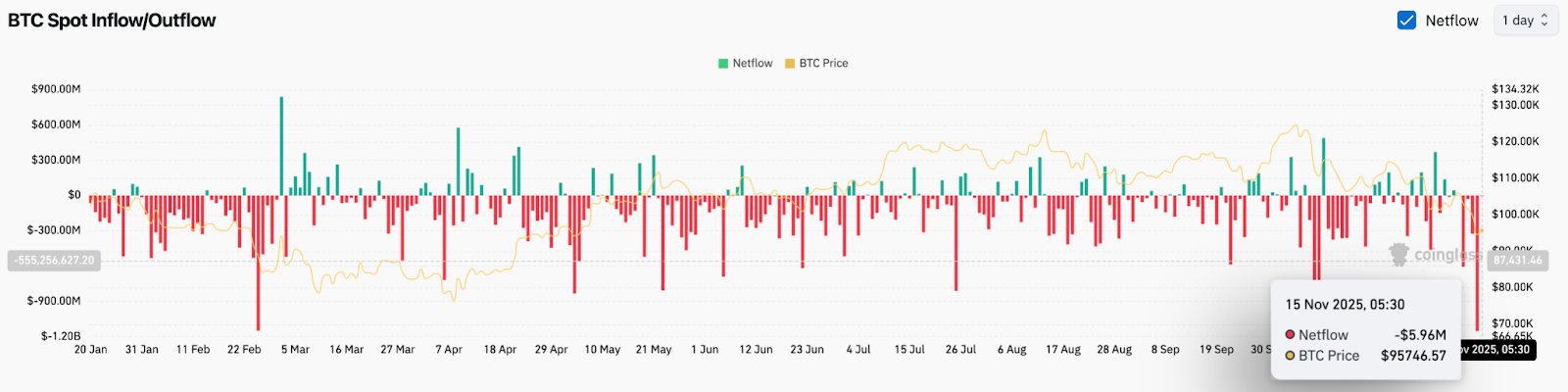The width and height of the screenshot is (1568, 392).
Task: Click red Netflow dot in tooltip
Action: [1291, 335]
